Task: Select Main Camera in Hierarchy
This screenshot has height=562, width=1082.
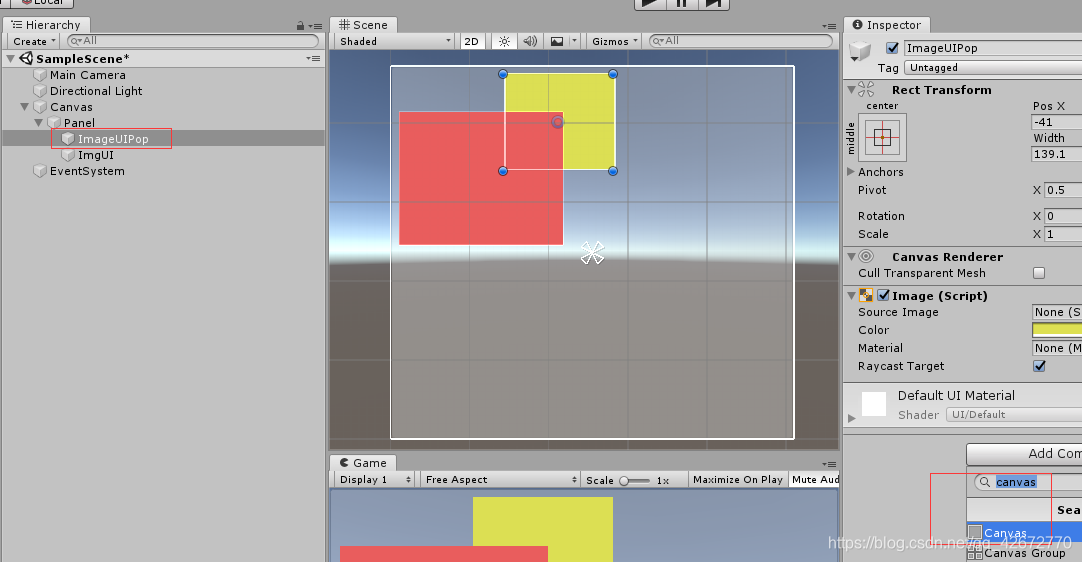Action: pyautogui.click(x=88, y=75)
